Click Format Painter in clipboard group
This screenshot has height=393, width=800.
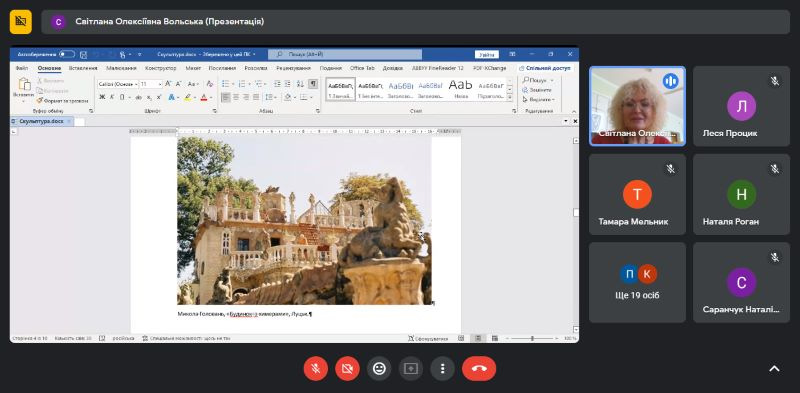pos(62,101)
